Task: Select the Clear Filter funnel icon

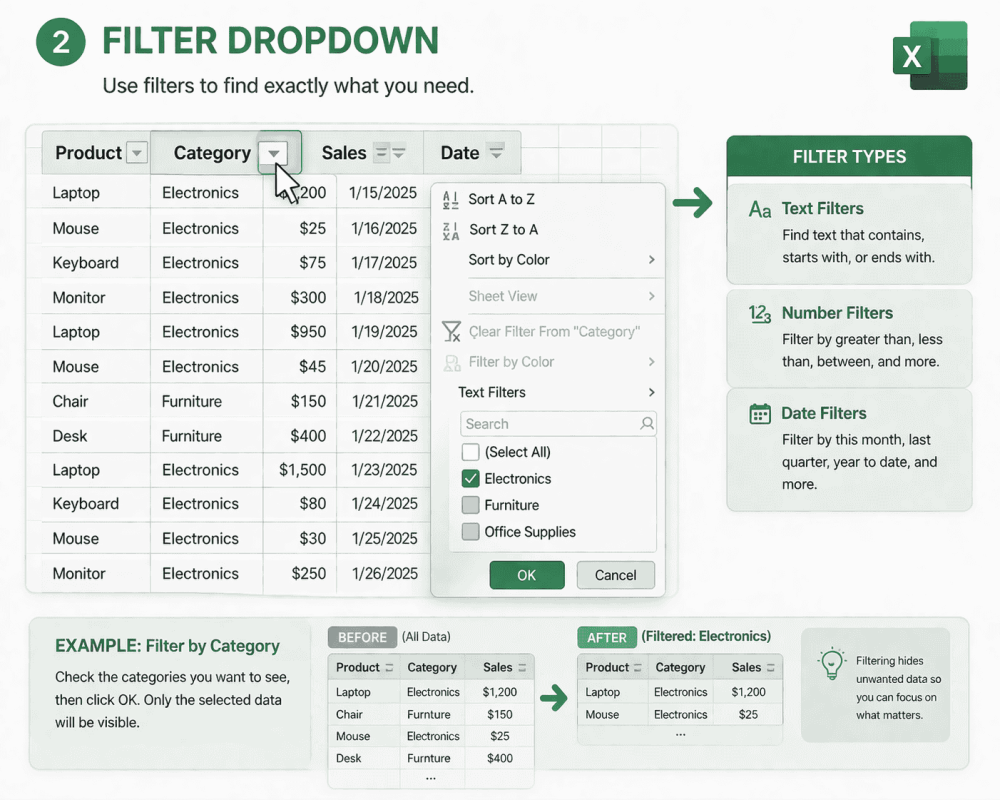Action: tap(452, 331)
